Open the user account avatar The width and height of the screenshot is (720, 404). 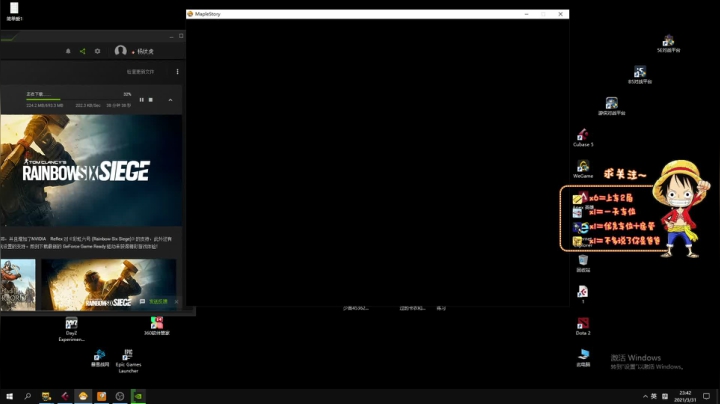(120, 51)
